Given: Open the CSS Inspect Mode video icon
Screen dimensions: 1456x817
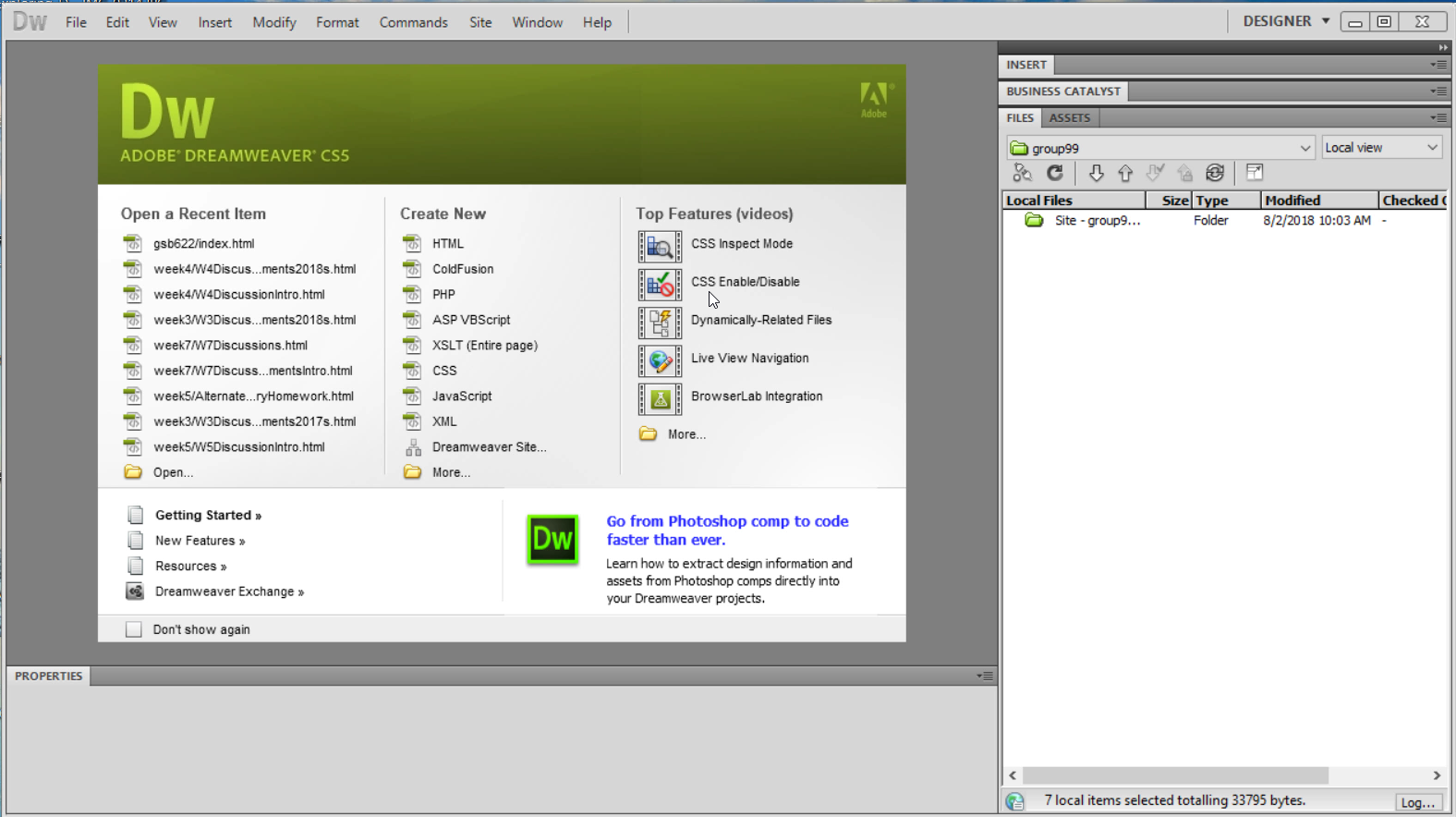Looking at the screenshot, I should pyautogui.click(x=660, y=247).
